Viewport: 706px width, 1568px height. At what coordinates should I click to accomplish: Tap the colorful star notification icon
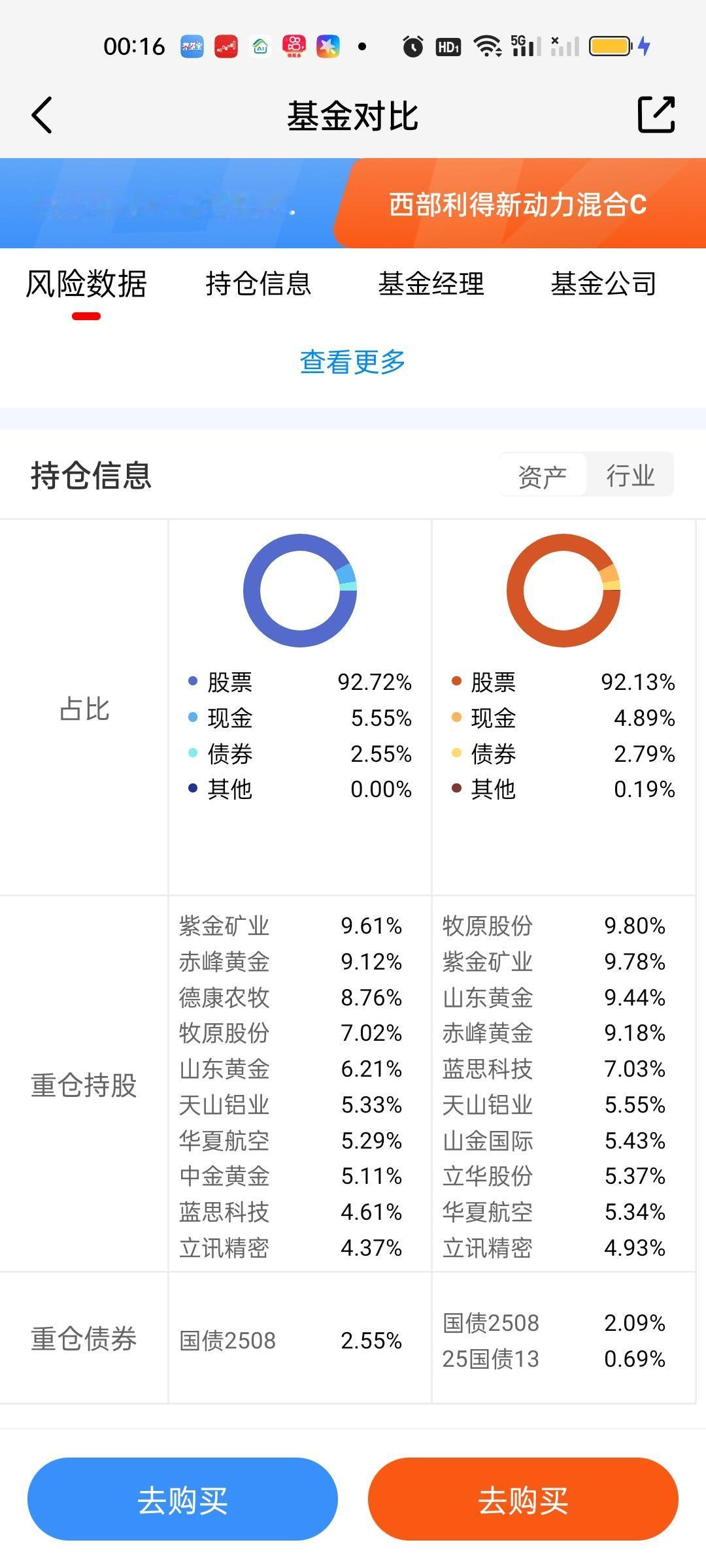pos(328,46)
